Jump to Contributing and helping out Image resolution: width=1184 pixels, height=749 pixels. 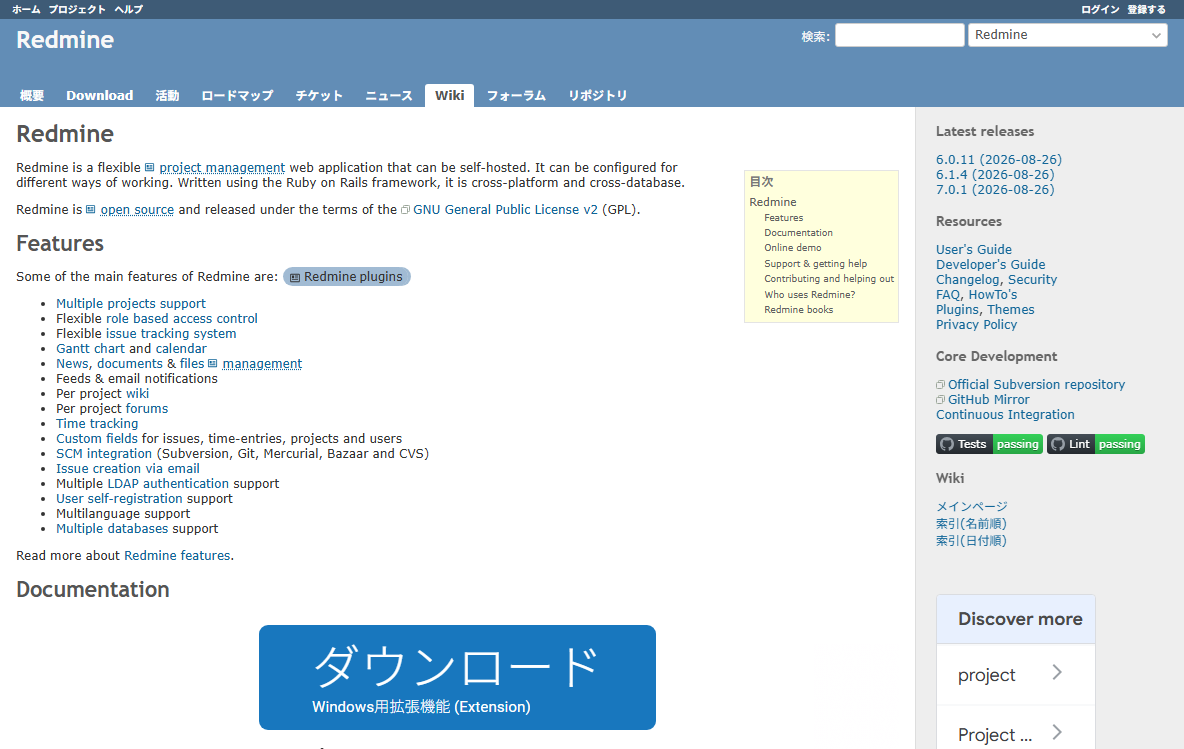pyautogui.click(x=828, y=279)
